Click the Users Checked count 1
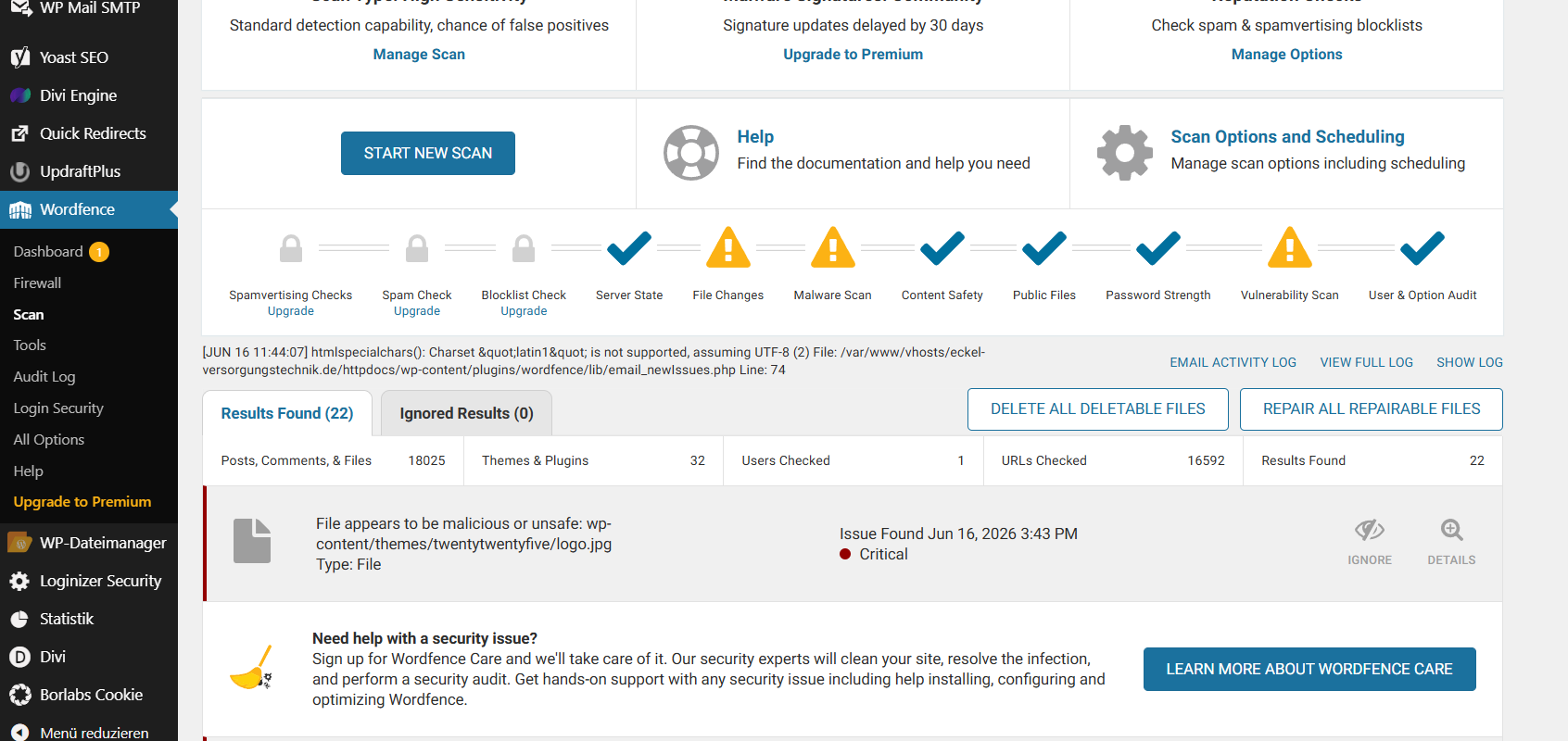Viewport: 1568px width, 741px height. pyautogui.click(x=961, y=460)
